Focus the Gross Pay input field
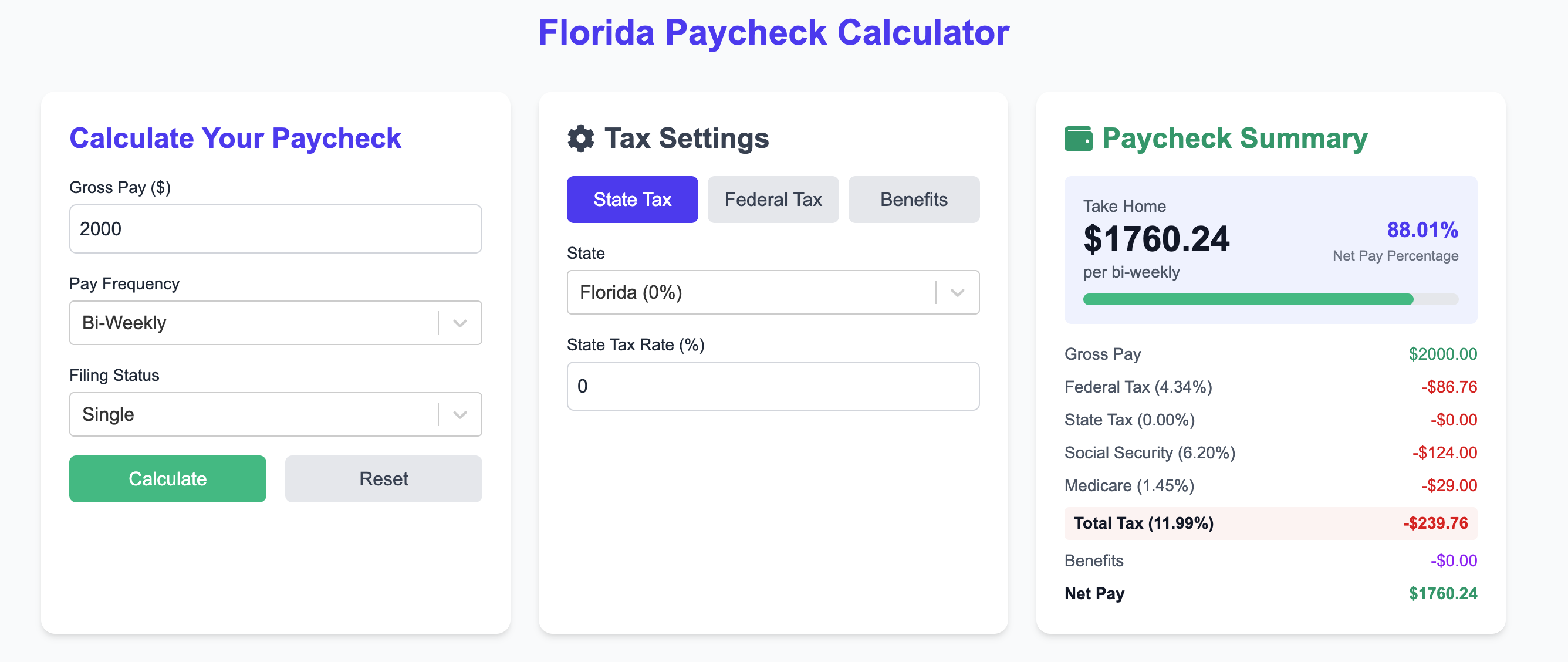Viewport: 1568px width, 662px height. click(276, 229)
